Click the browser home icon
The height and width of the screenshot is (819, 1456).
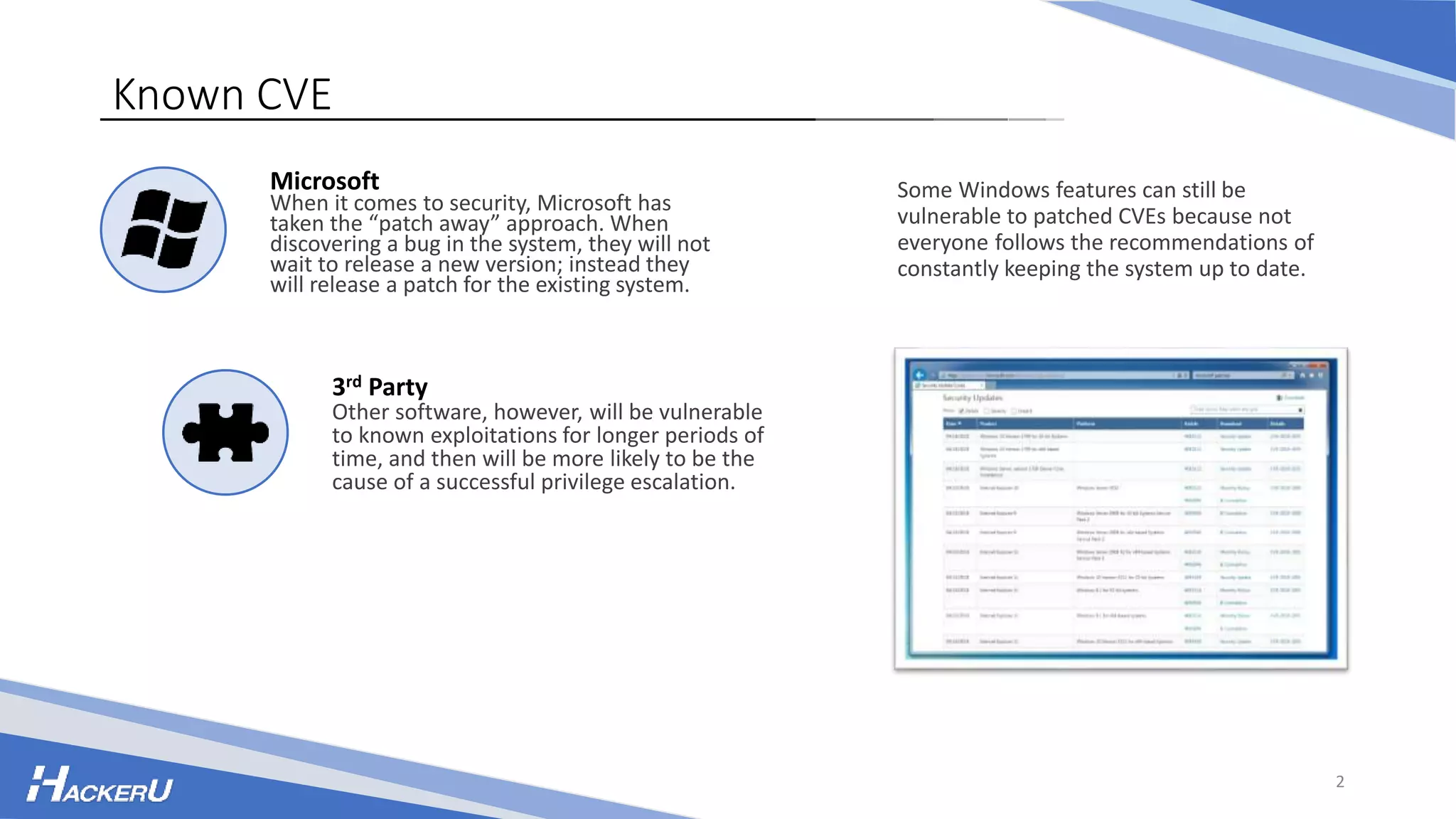pos(1302,375)
